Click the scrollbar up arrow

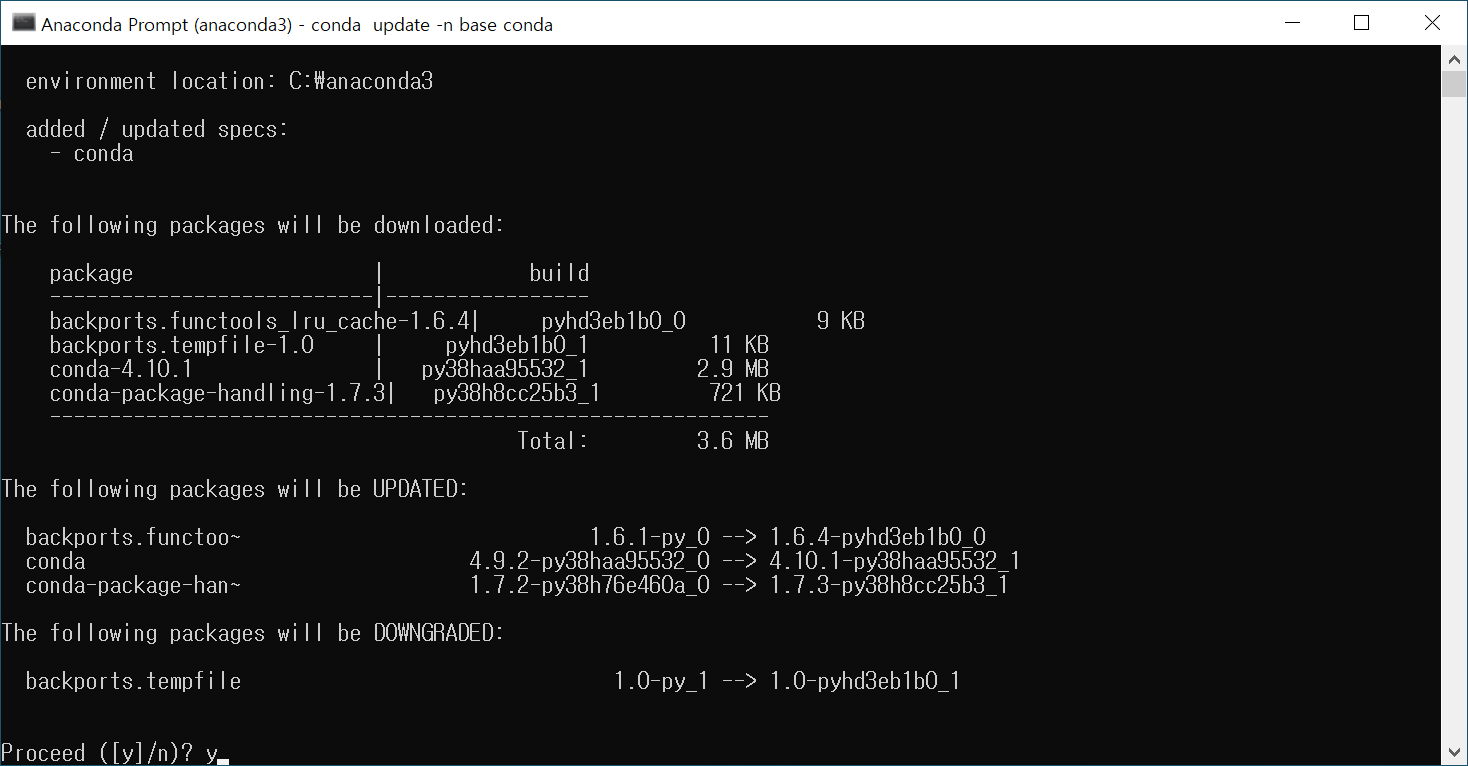point(1454,58)
